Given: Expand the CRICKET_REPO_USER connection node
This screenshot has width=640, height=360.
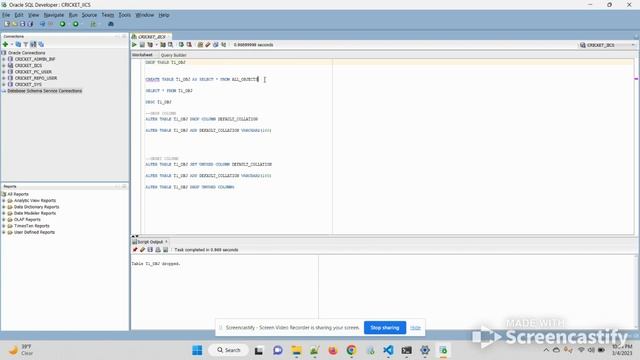Looking at the screenshot, I should pyautogui.click(x=4, y=78).
